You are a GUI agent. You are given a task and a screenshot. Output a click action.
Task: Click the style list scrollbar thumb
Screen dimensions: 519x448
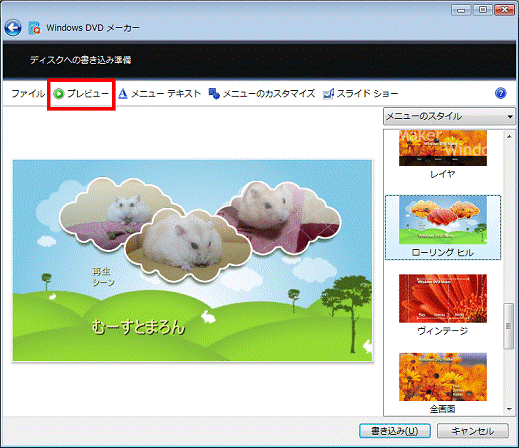tap(509, 326)
